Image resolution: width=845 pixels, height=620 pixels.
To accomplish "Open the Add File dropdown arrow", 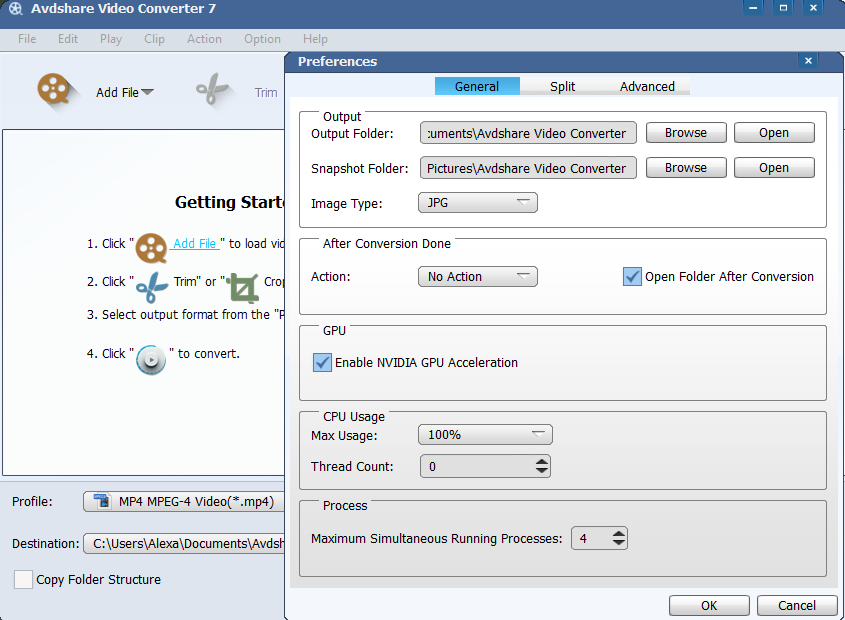I will pyautogui.click(x=147, y=92).
